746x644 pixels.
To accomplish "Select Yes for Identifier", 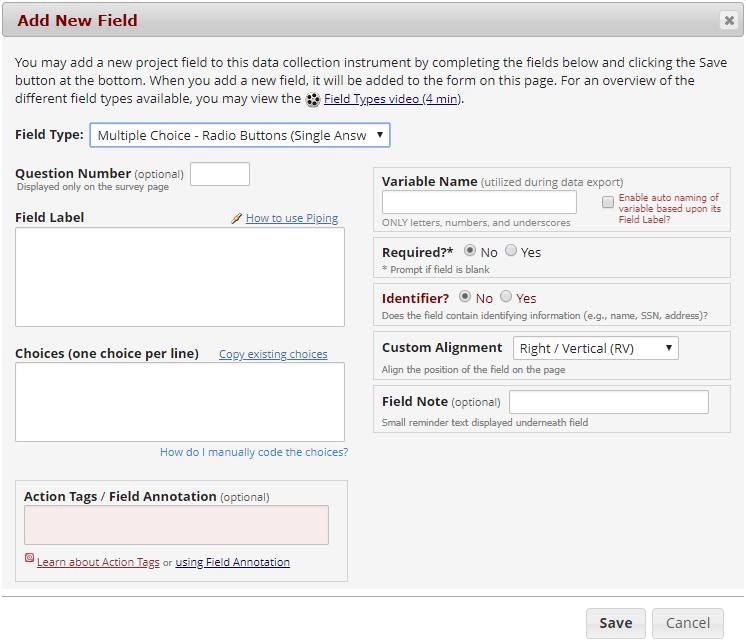I will (506, 296).
